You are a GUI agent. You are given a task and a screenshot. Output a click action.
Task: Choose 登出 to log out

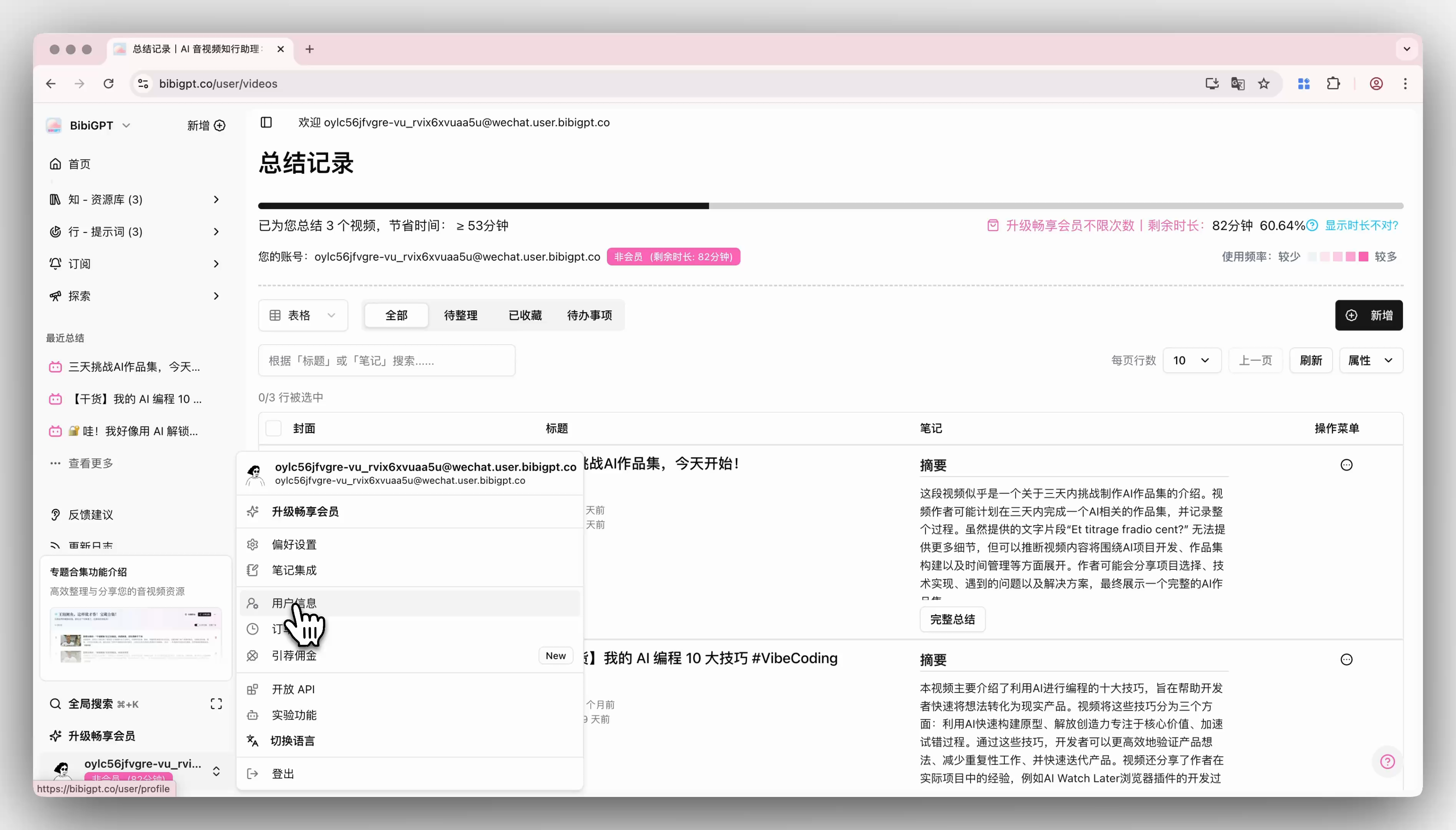tap(410, 774)
